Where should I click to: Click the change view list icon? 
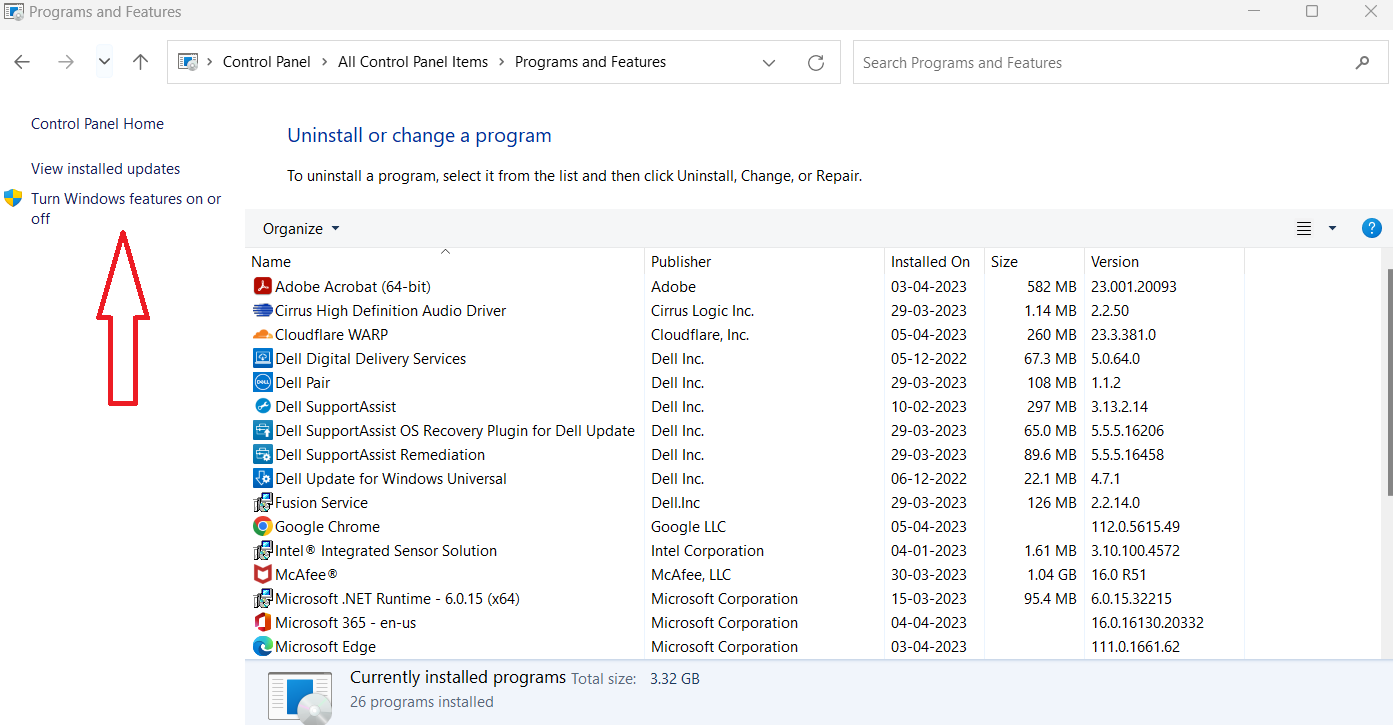click(1304, 229)
